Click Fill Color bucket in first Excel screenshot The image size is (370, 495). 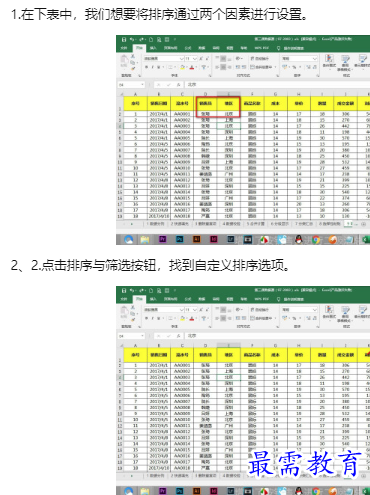182,67
